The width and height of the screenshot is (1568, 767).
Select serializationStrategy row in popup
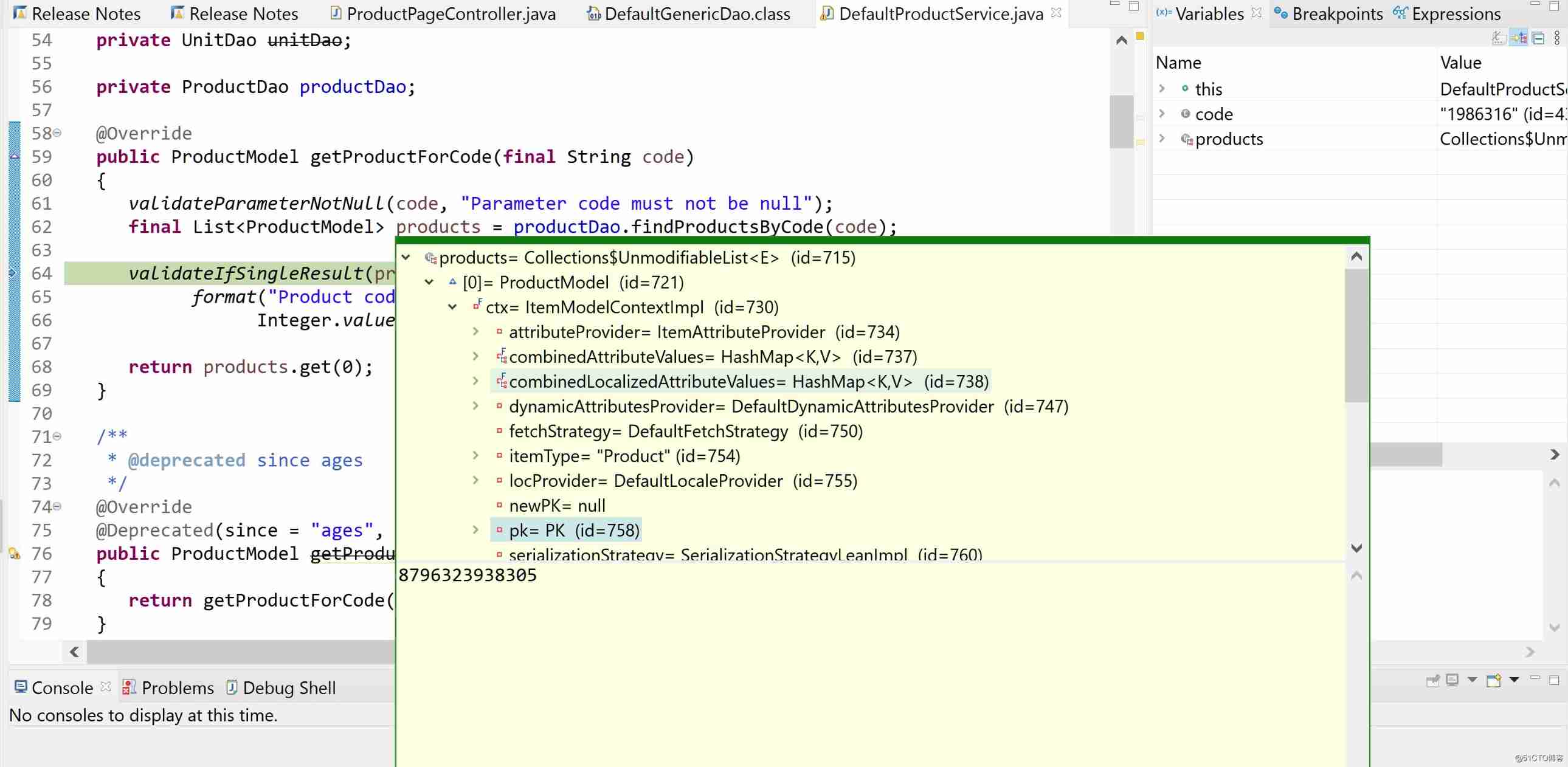745,554
